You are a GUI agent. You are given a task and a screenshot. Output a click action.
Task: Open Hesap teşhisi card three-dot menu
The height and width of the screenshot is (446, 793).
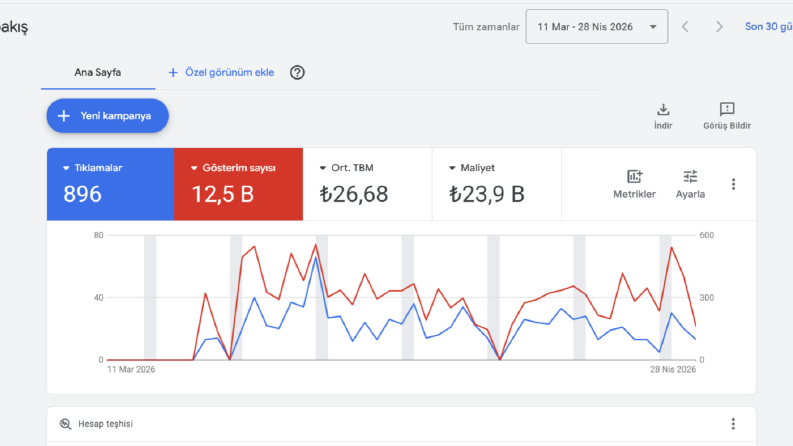[733, 424]
